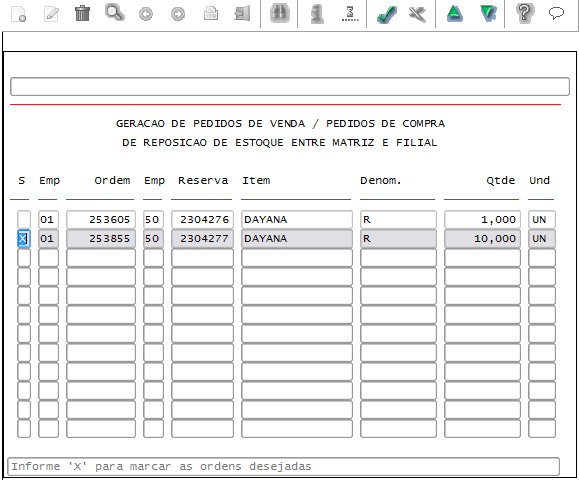Confirm with the blue checkmark icon
579x480 pixels.
387,15
